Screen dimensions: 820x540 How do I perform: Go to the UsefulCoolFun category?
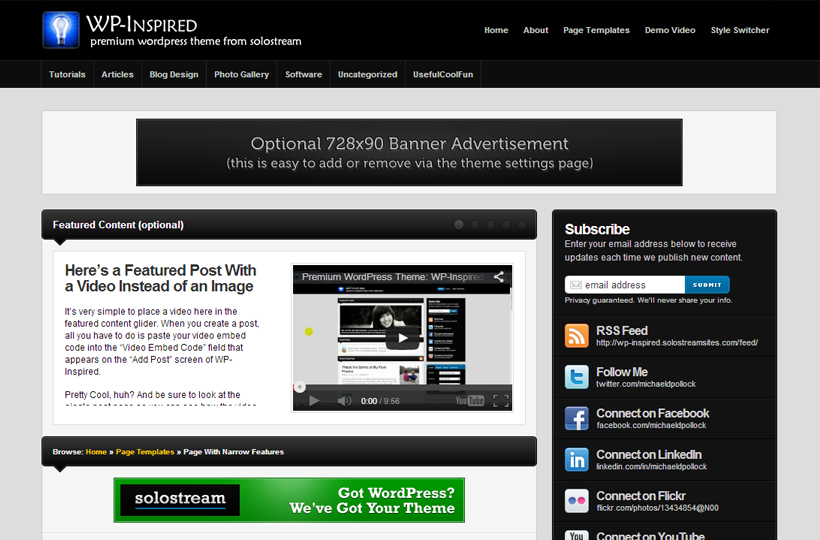click(x=443, y=74)
